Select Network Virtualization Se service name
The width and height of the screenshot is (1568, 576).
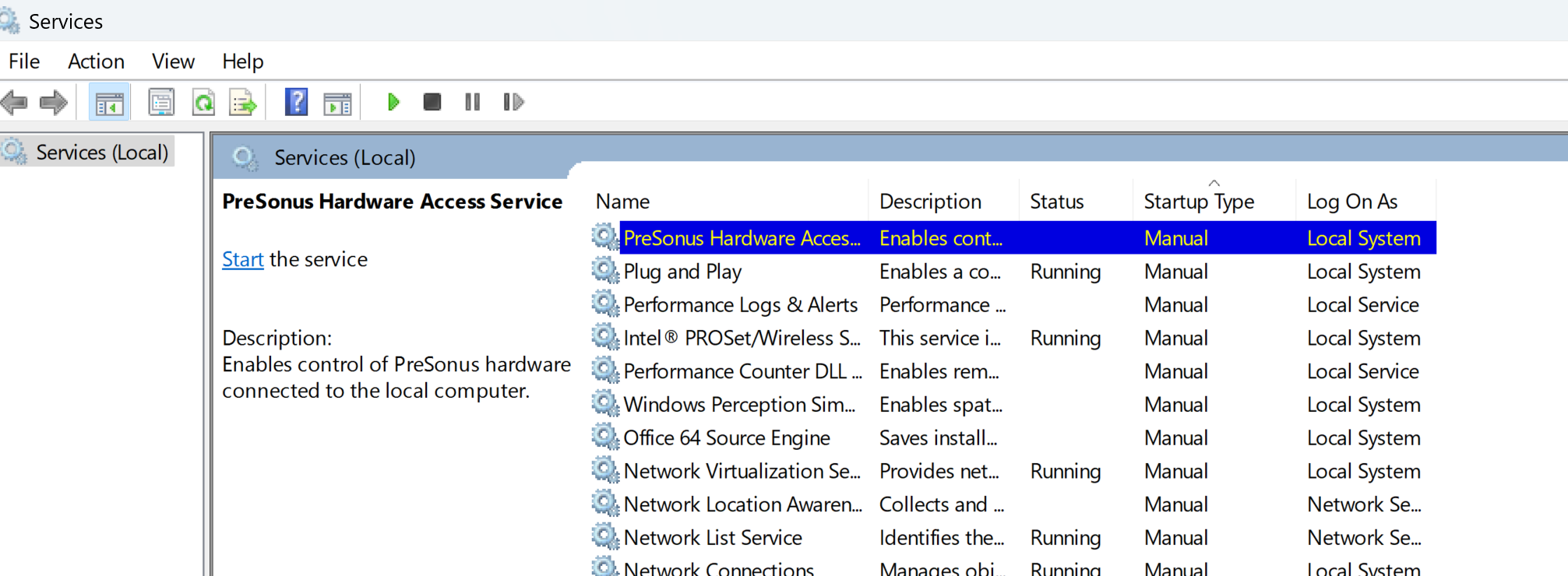tap(742, 471)
